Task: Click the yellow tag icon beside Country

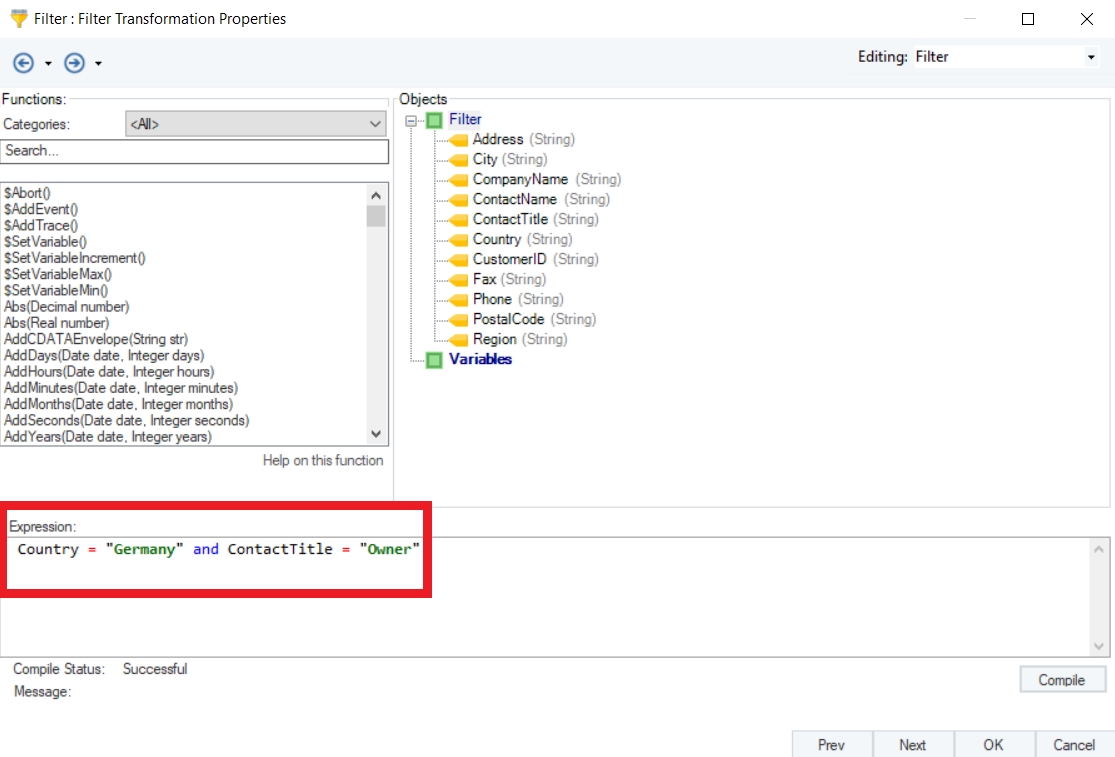Action: pos(458,240)
